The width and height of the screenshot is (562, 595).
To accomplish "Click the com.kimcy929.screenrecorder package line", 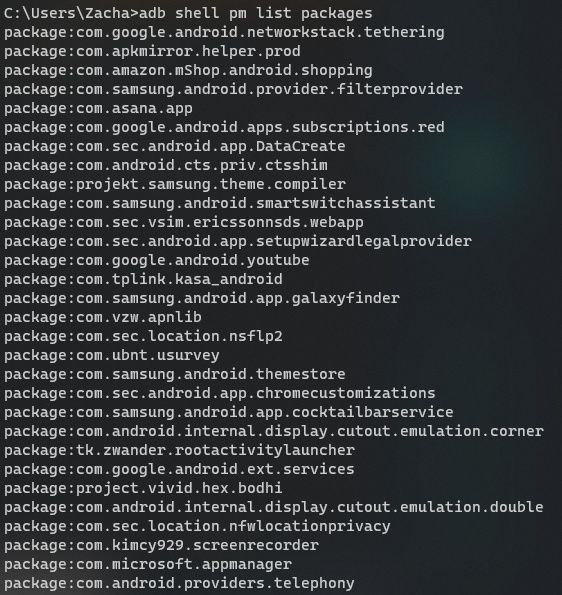I will click(x=161, y=545).
